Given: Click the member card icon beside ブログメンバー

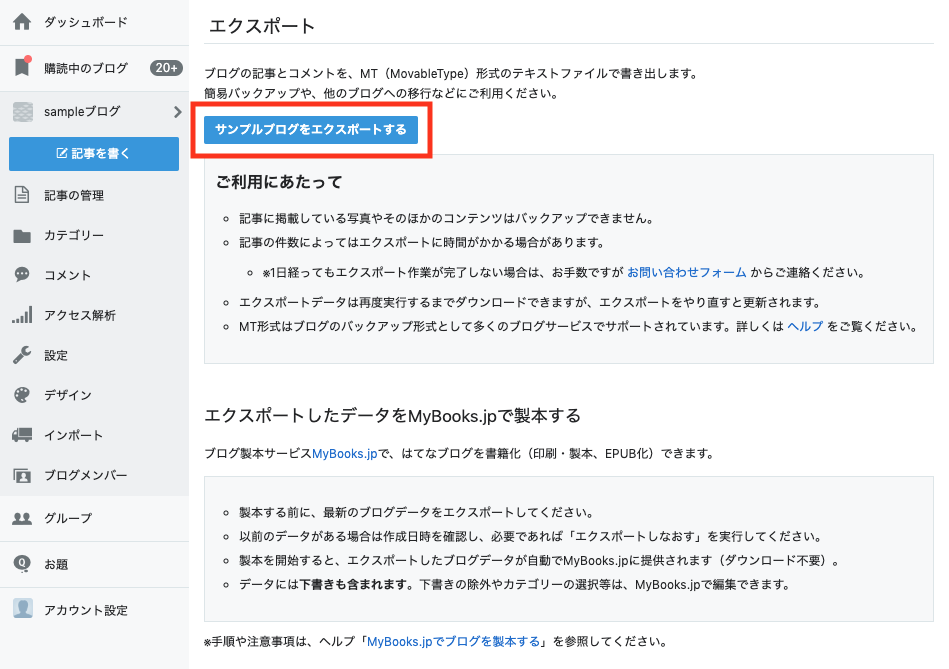Looking at the screenshot, I should 22,475.
